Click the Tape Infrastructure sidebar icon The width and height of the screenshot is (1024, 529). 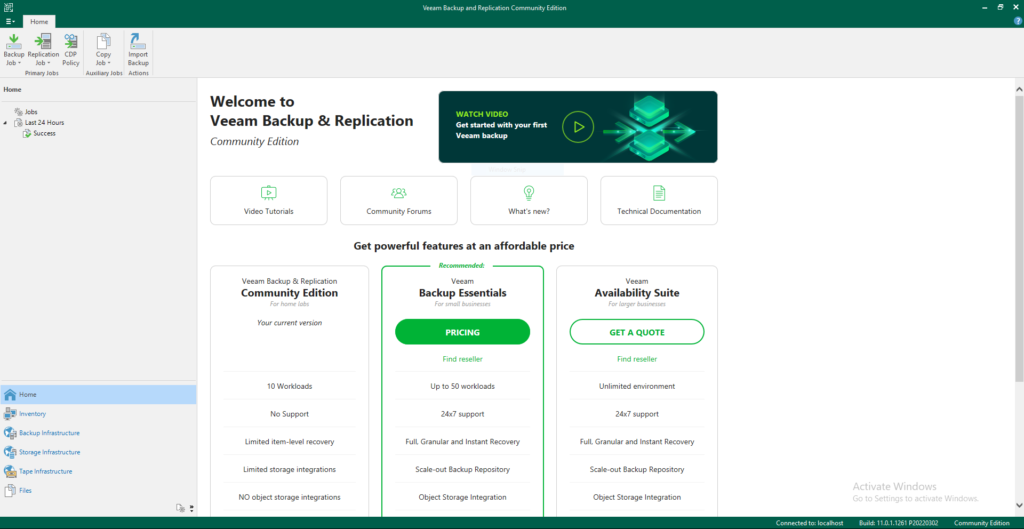(x=10, y=471)
